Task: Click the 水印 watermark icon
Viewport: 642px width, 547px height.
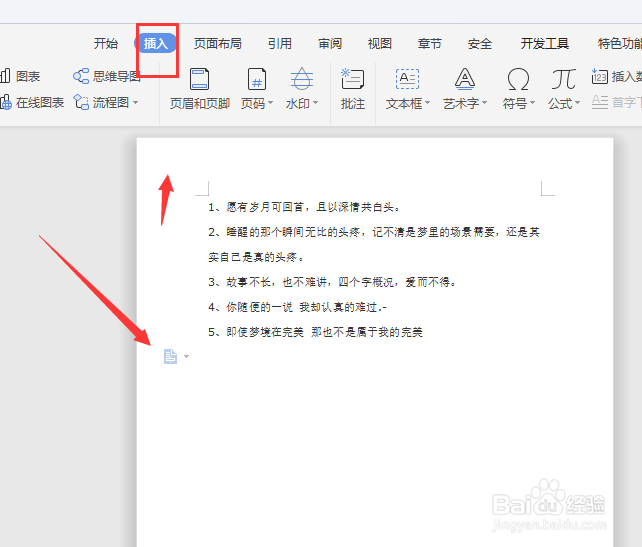Action: click(302, 79)
